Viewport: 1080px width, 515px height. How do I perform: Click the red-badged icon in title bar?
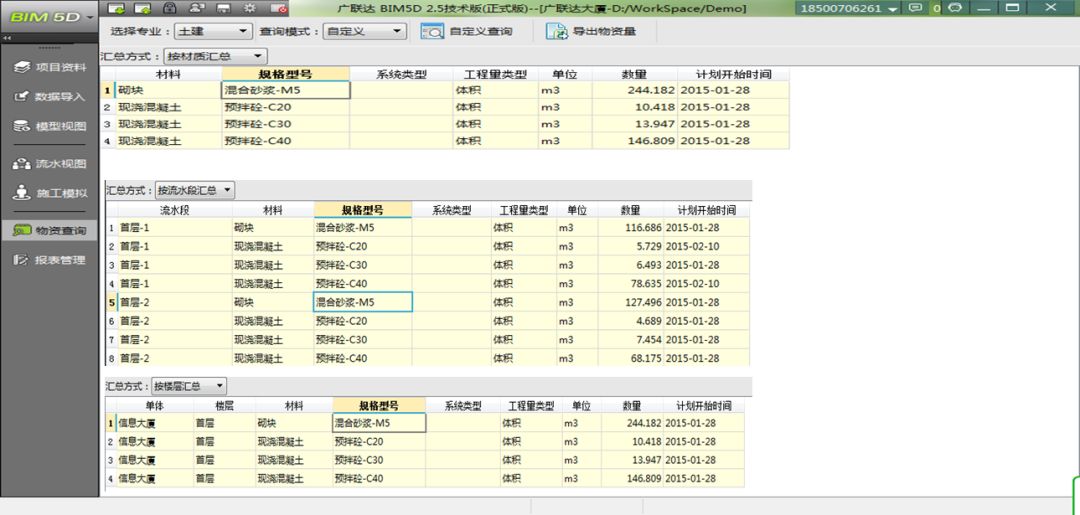pos(278,8)
